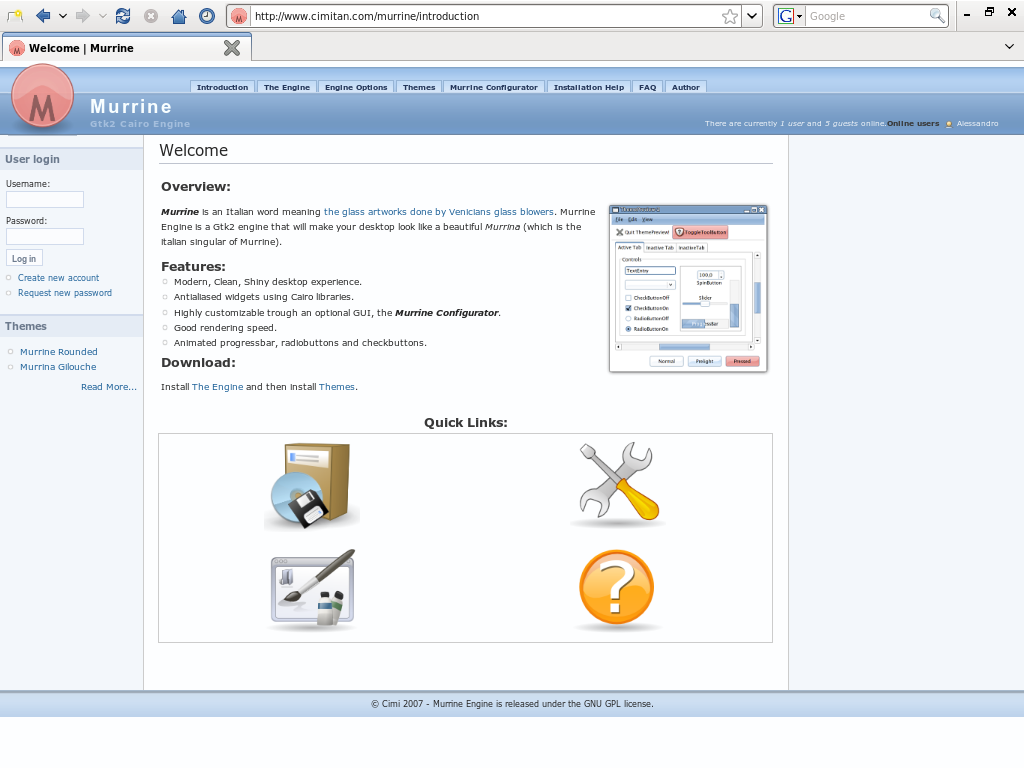Screen dimensions: 1024x768
Task: Click the Welcome page heading
Action: point(194,151)
